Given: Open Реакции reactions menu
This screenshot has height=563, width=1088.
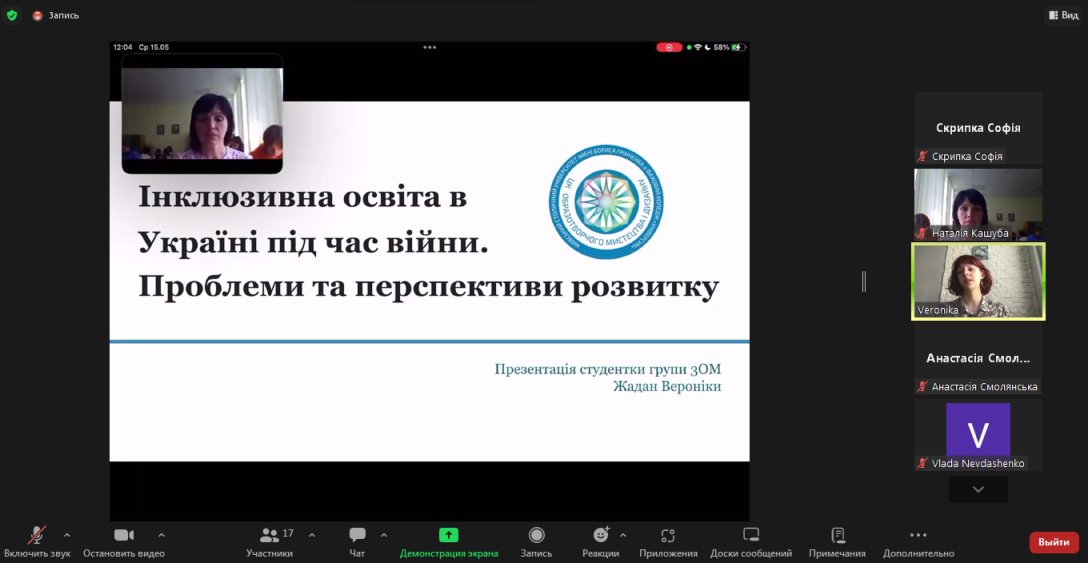Looking at the screenshot, I should point(601,542).
